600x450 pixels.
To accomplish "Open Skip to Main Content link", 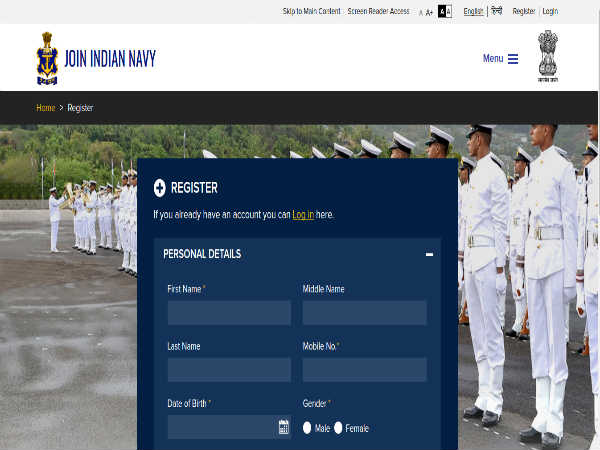I will pos(311,11).
